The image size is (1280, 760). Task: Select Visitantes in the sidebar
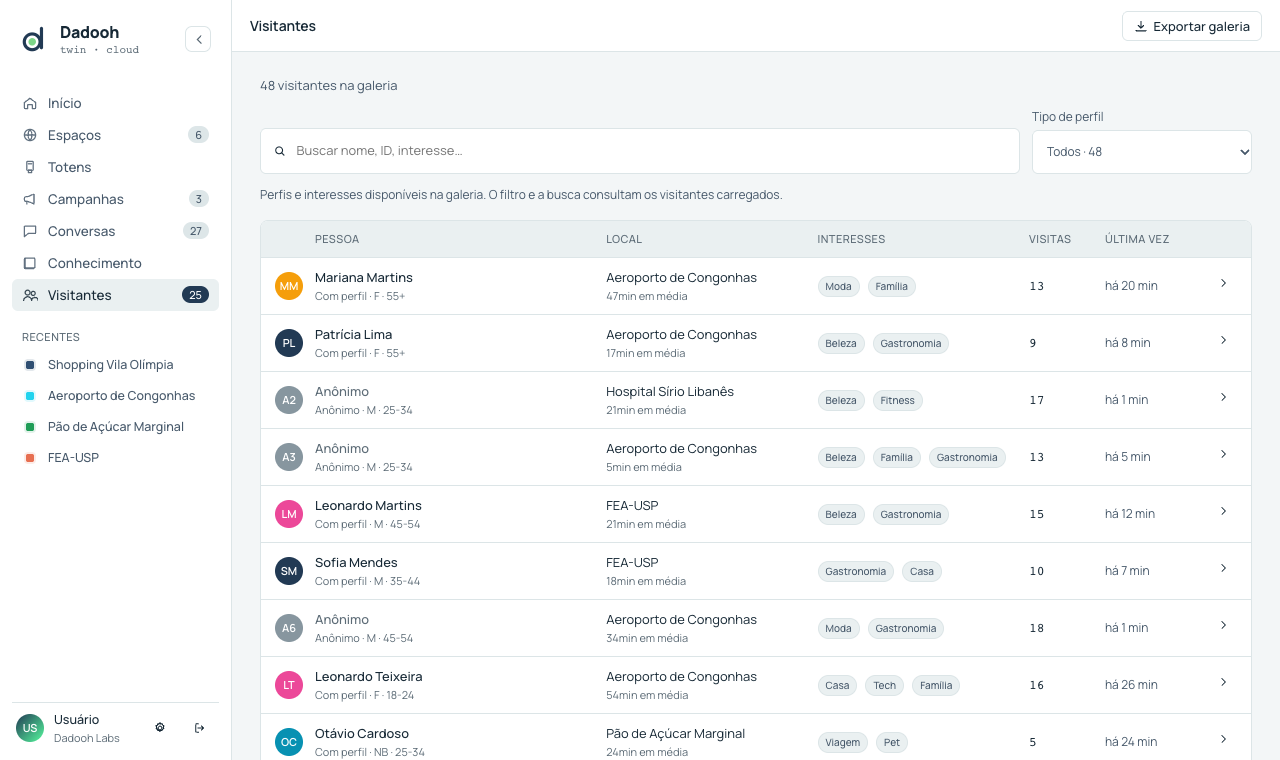115,295
